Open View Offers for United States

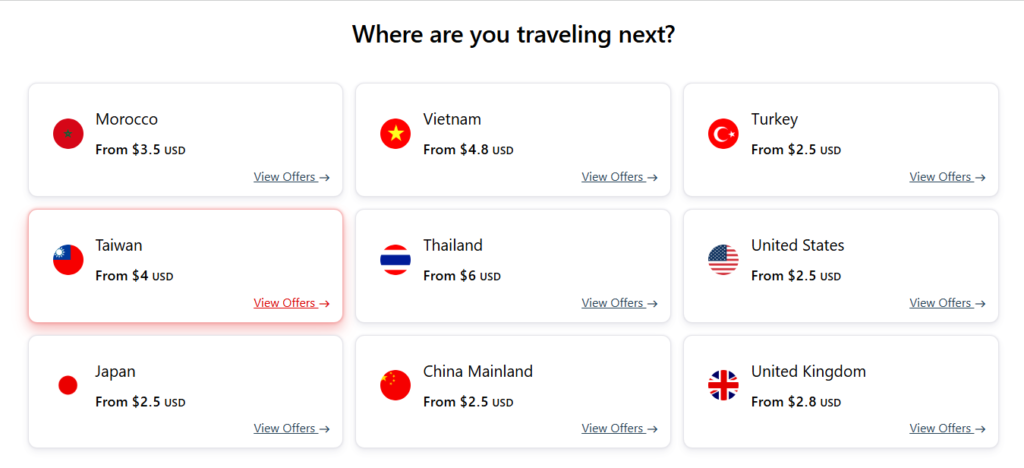(947, 303)
